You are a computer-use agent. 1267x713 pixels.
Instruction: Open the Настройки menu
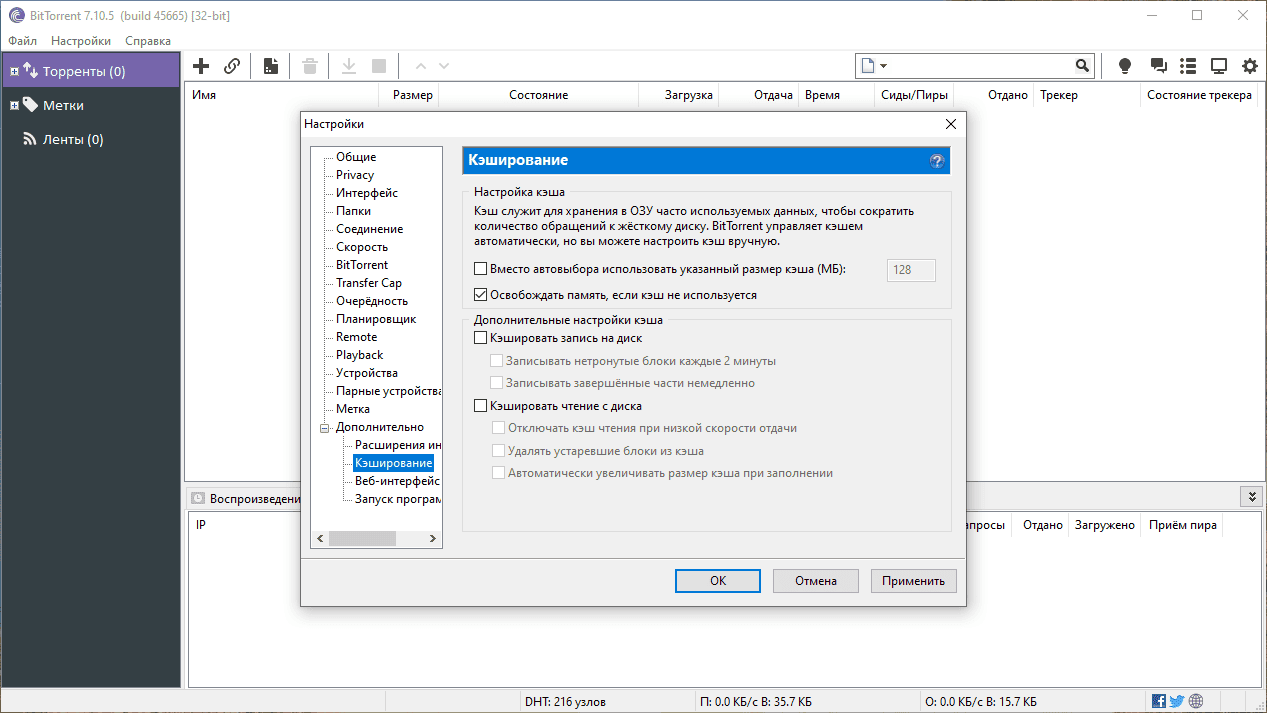tap(81, 41)
